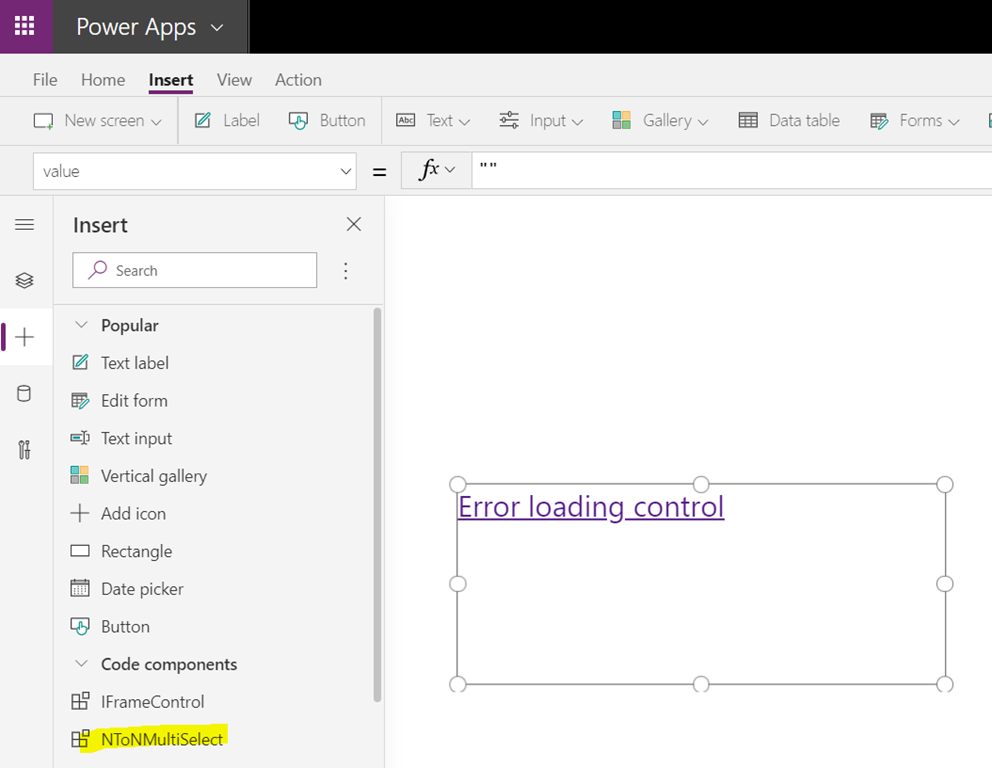Click the Insert panel scrollbar
Image resolution: width=992 pixels, height=768 pixels.
(378, 505)
